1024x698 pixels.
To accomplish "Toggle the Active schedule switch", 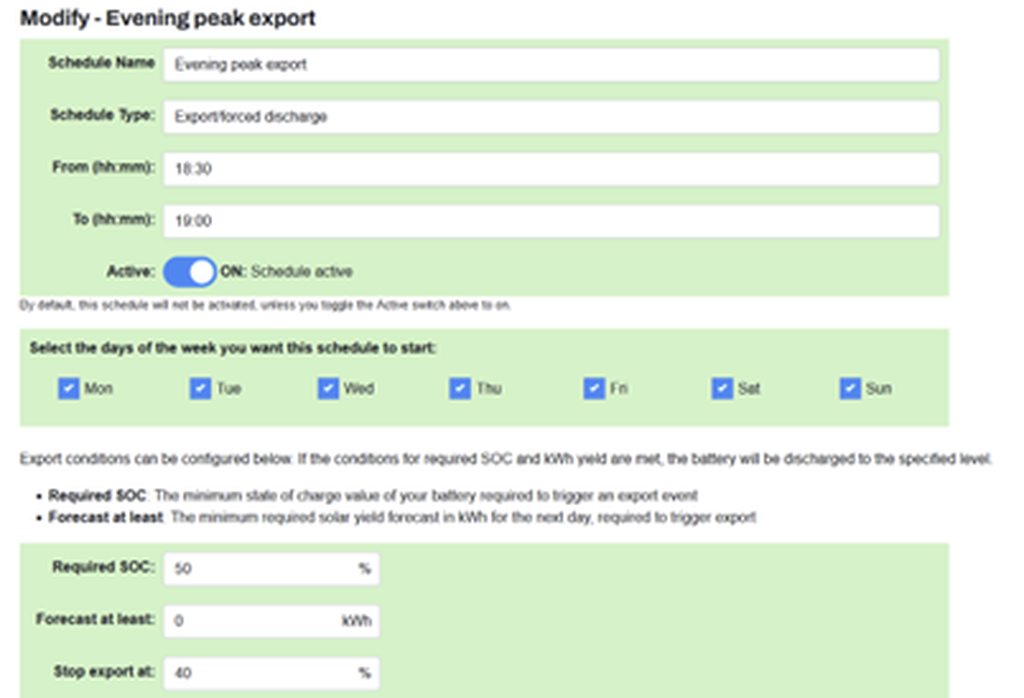I will [x=189, y=271].
